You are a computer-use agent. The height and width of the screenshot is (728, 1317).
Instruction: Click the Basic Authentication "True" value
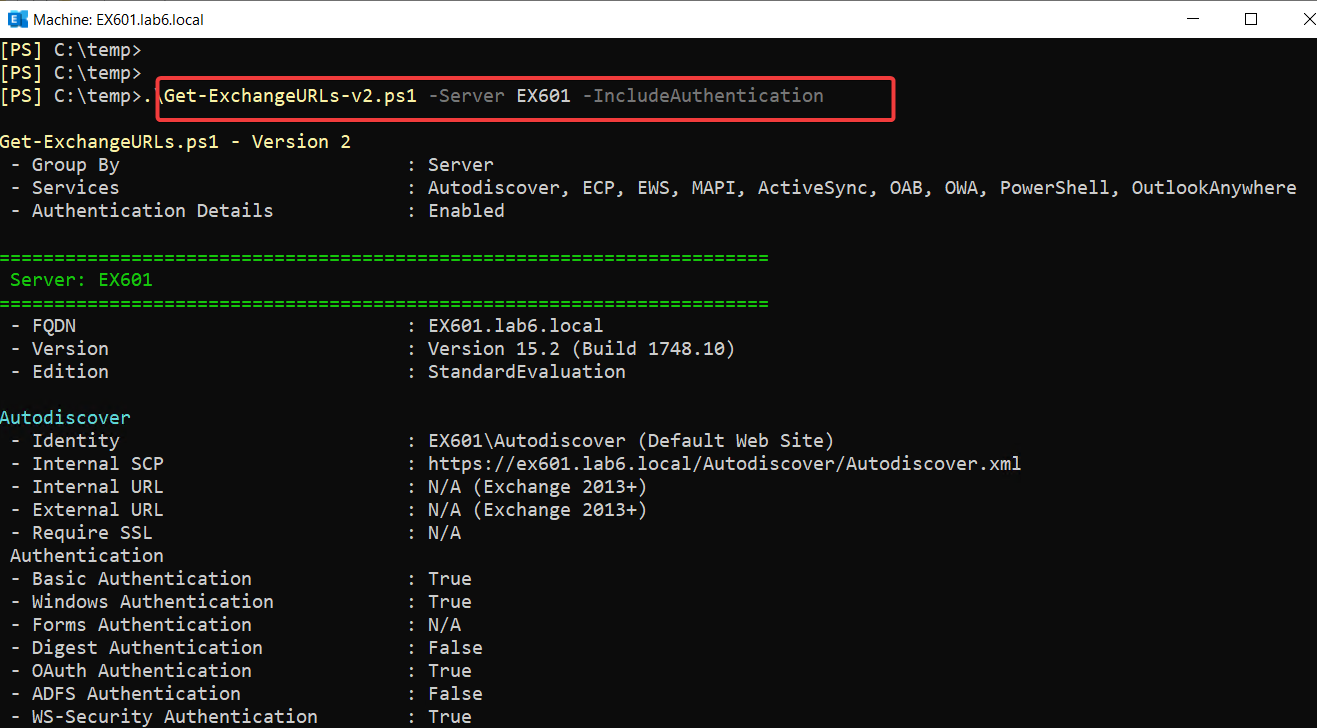coord(450,579)
